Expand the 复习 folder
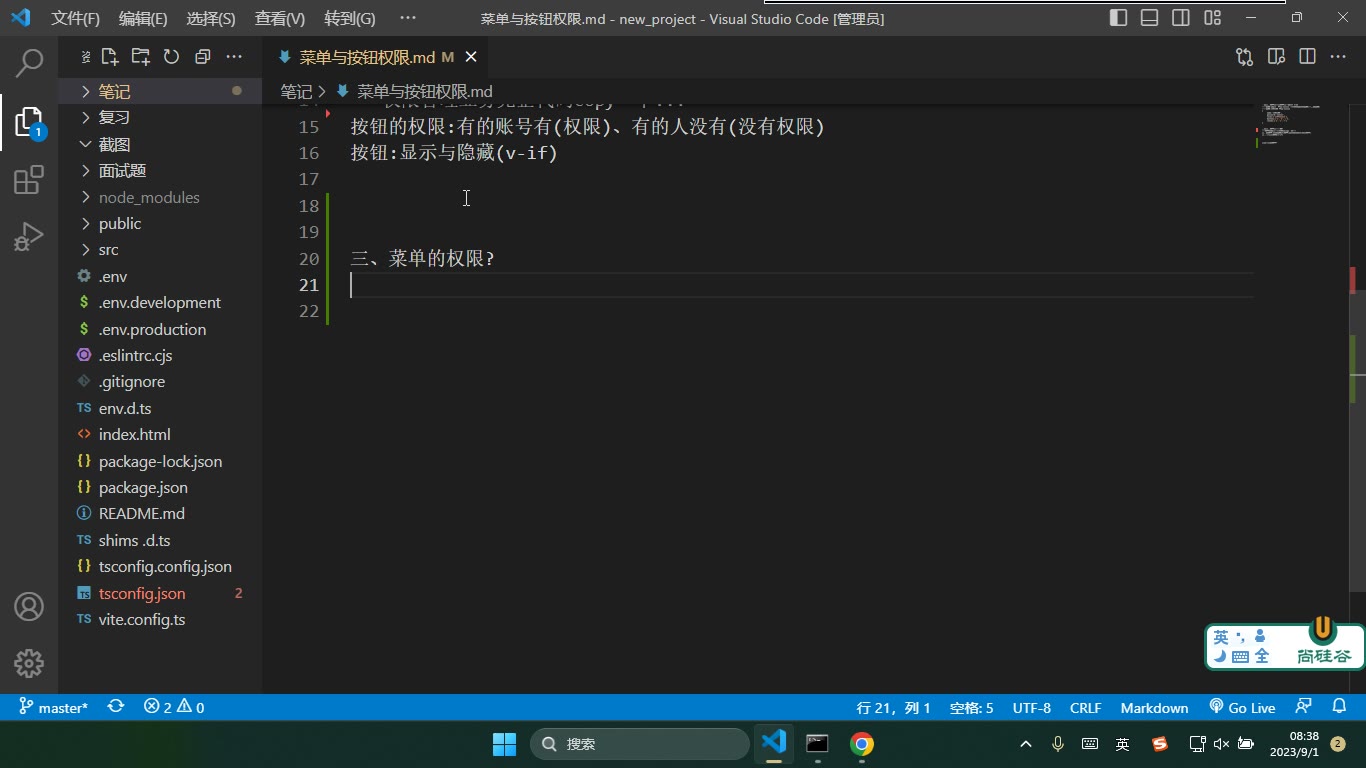The width and height of the screenshot is (1366, 768). (161, 118)
